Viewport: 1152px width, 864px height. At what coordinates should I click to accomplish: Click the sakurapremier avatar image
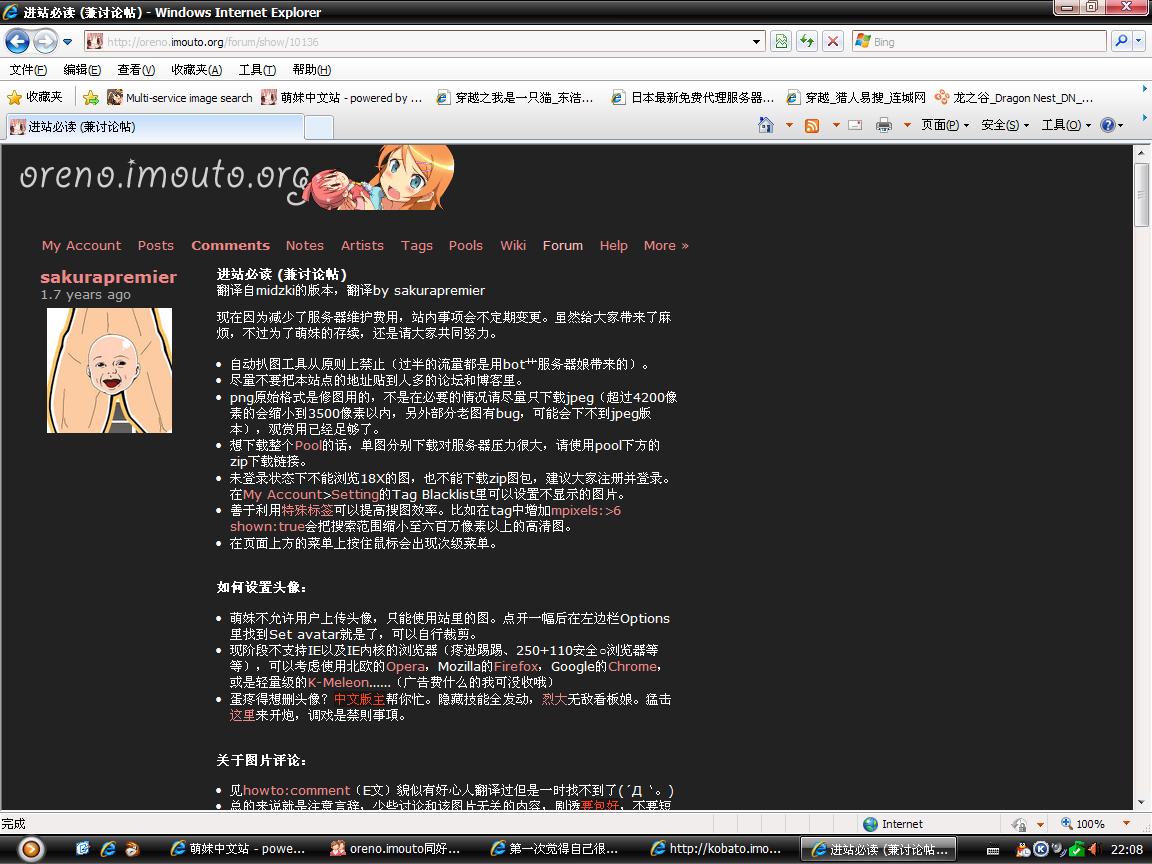109,370
